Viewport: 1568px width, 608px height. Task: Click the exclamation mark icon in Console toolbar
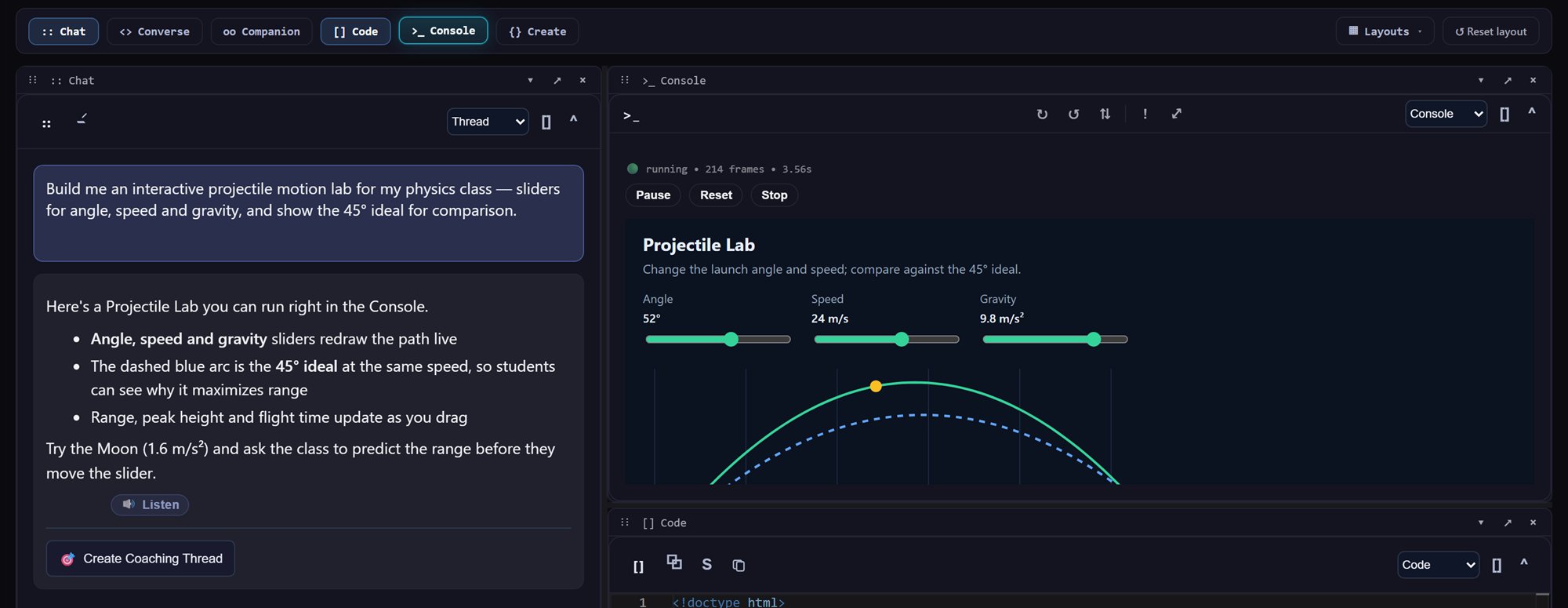point(1145,115)
